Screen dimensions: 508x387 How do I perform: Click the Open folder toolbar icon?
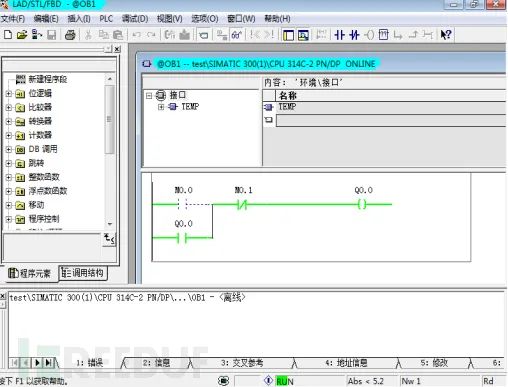(x=22, y=35)
